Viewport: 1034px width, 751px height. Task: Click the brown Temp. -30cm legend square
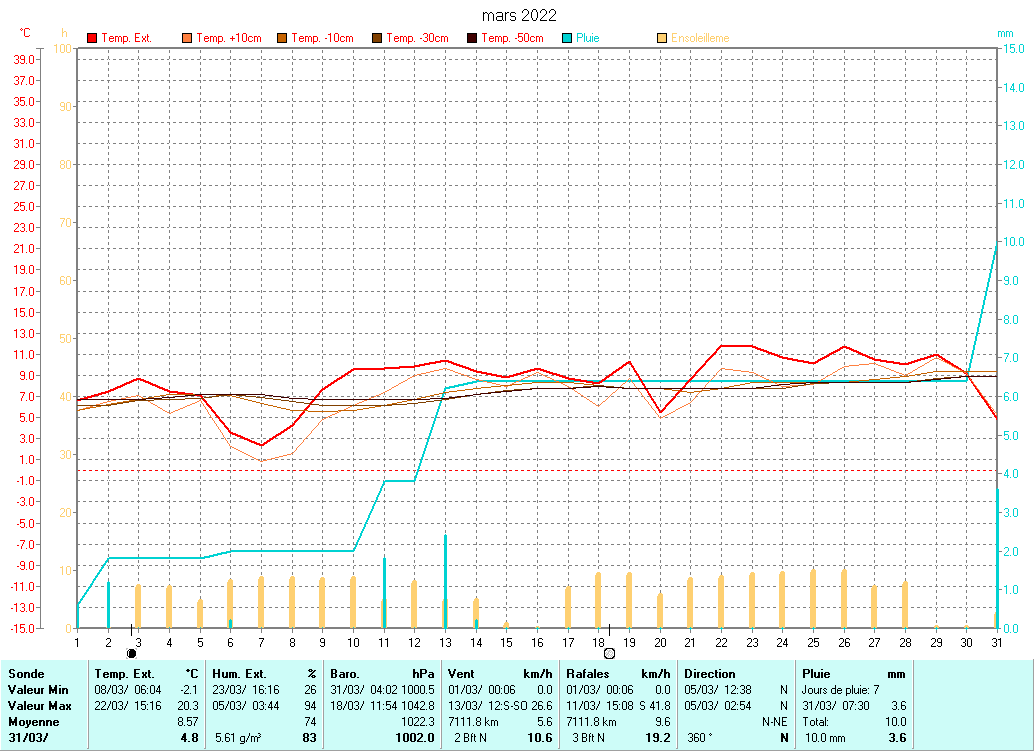click(x=377, y=38)
